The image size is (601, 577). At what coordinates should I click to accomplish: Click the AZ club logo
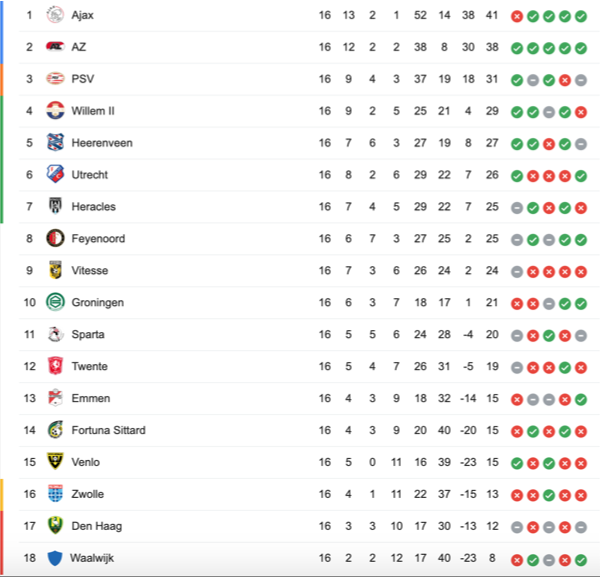[55, 47]
